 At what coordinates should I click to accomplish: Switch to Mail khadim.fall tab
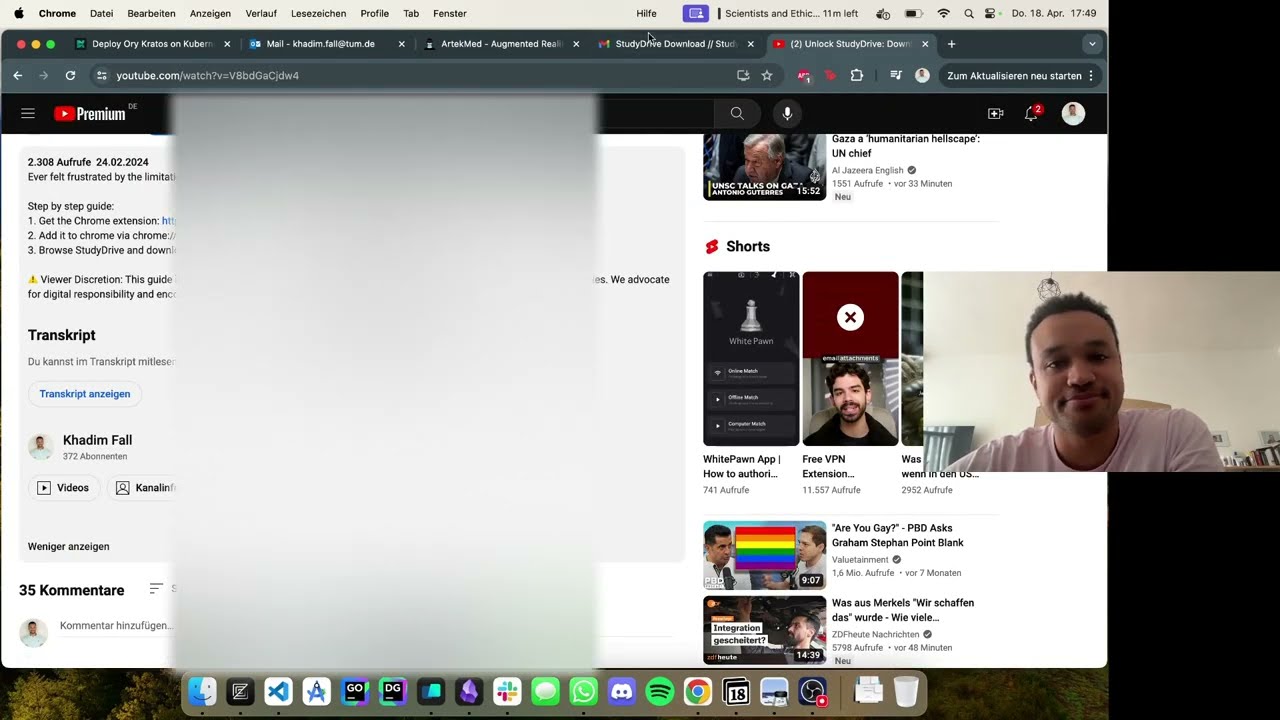(x=326, y=44)
